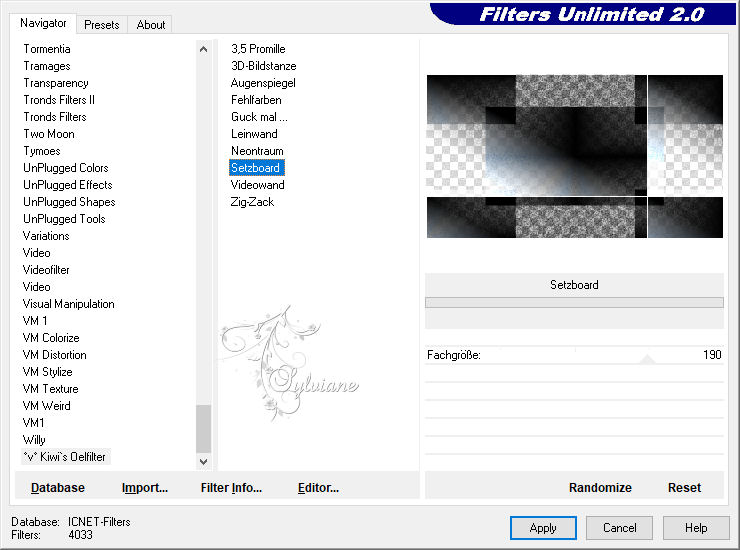
Task: Choose the Zig-Zack filter
Action: (x=252, y=202)
